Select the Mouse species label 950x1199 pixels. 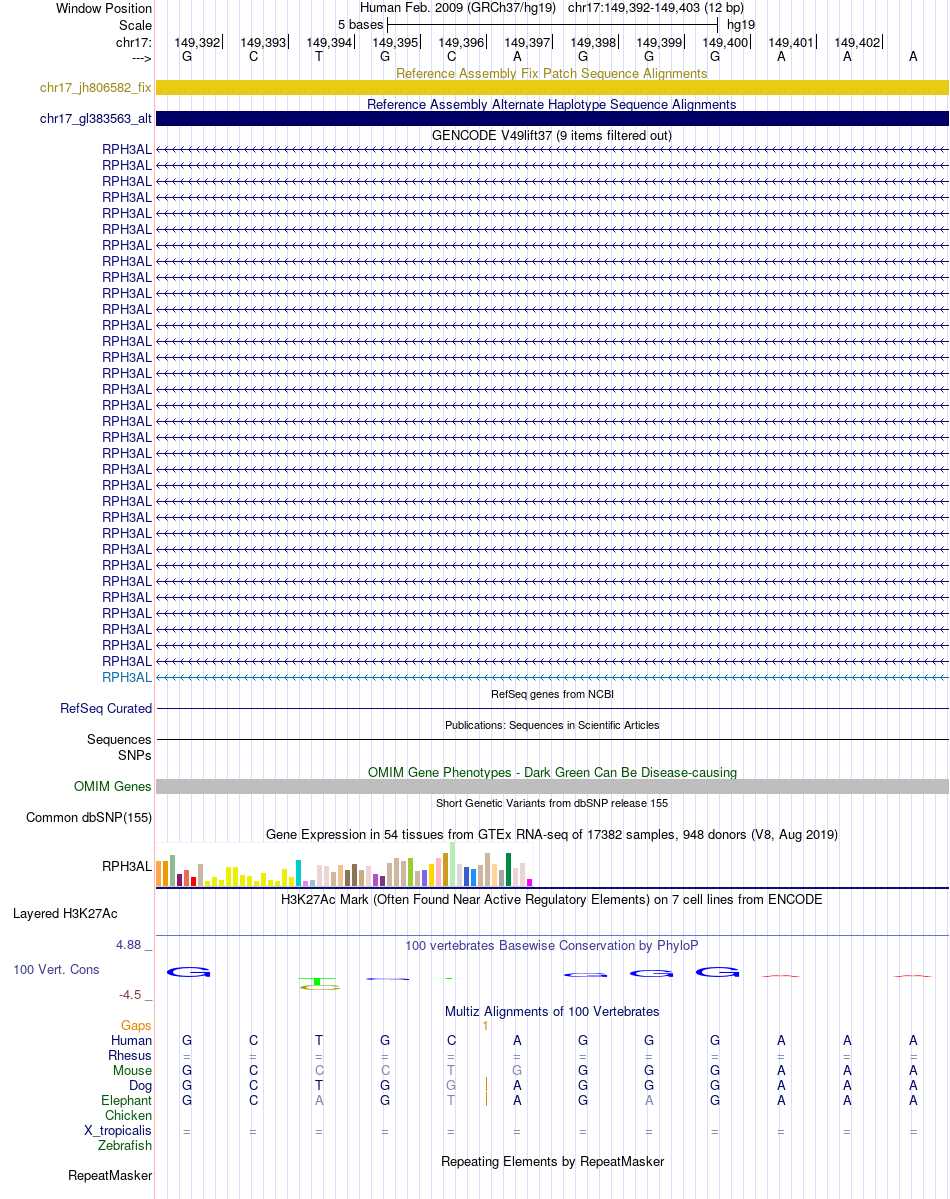point(132,1071)
